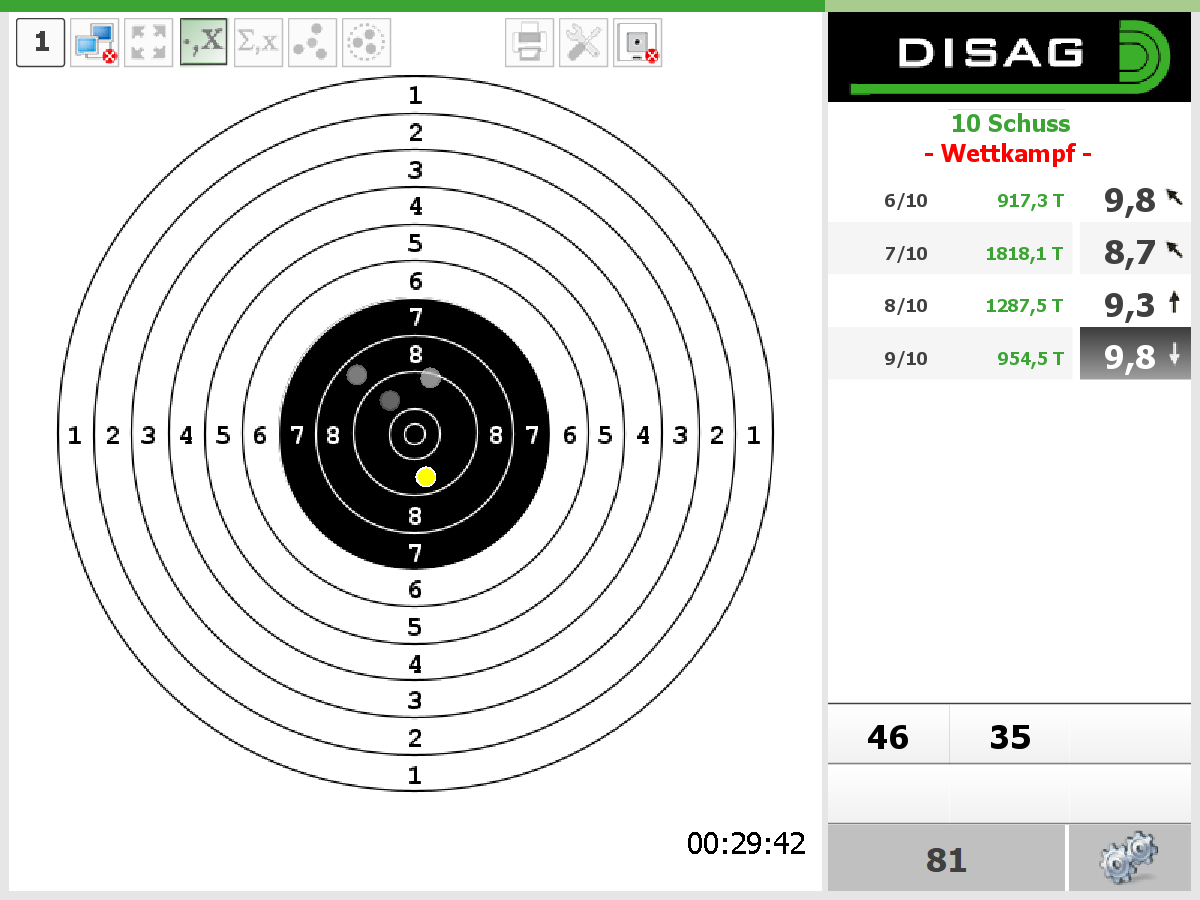Image resolution: width=1200 pixels, height=900 pixels.
Task: Toggle the sum decimal total icon
Action: (x=258, y=42)
